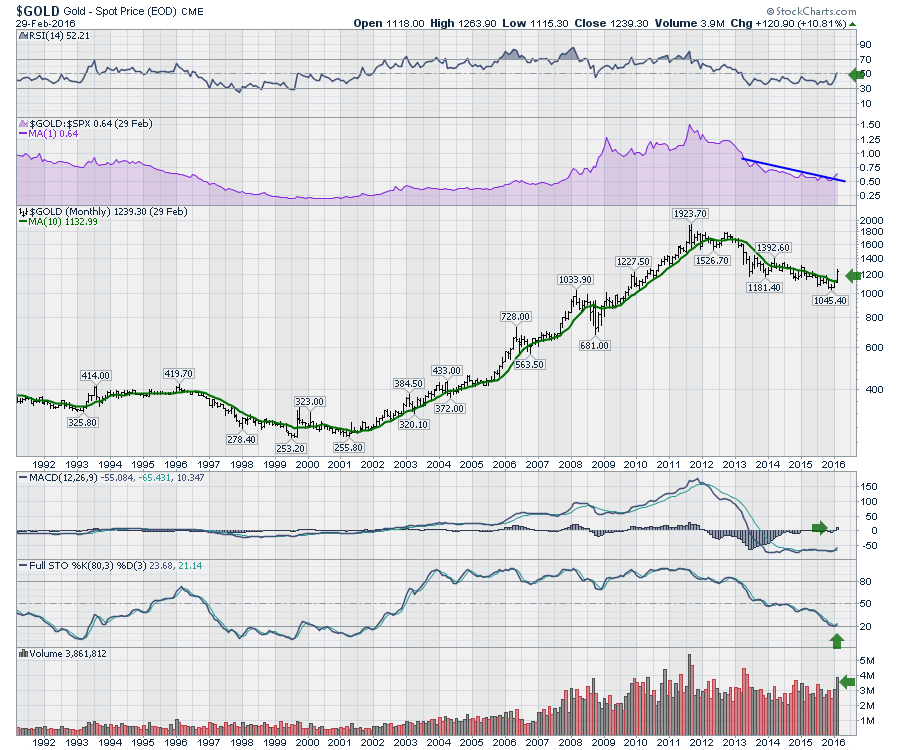
Task: Select the 1392.60 price label
Action: click(773, 248)
